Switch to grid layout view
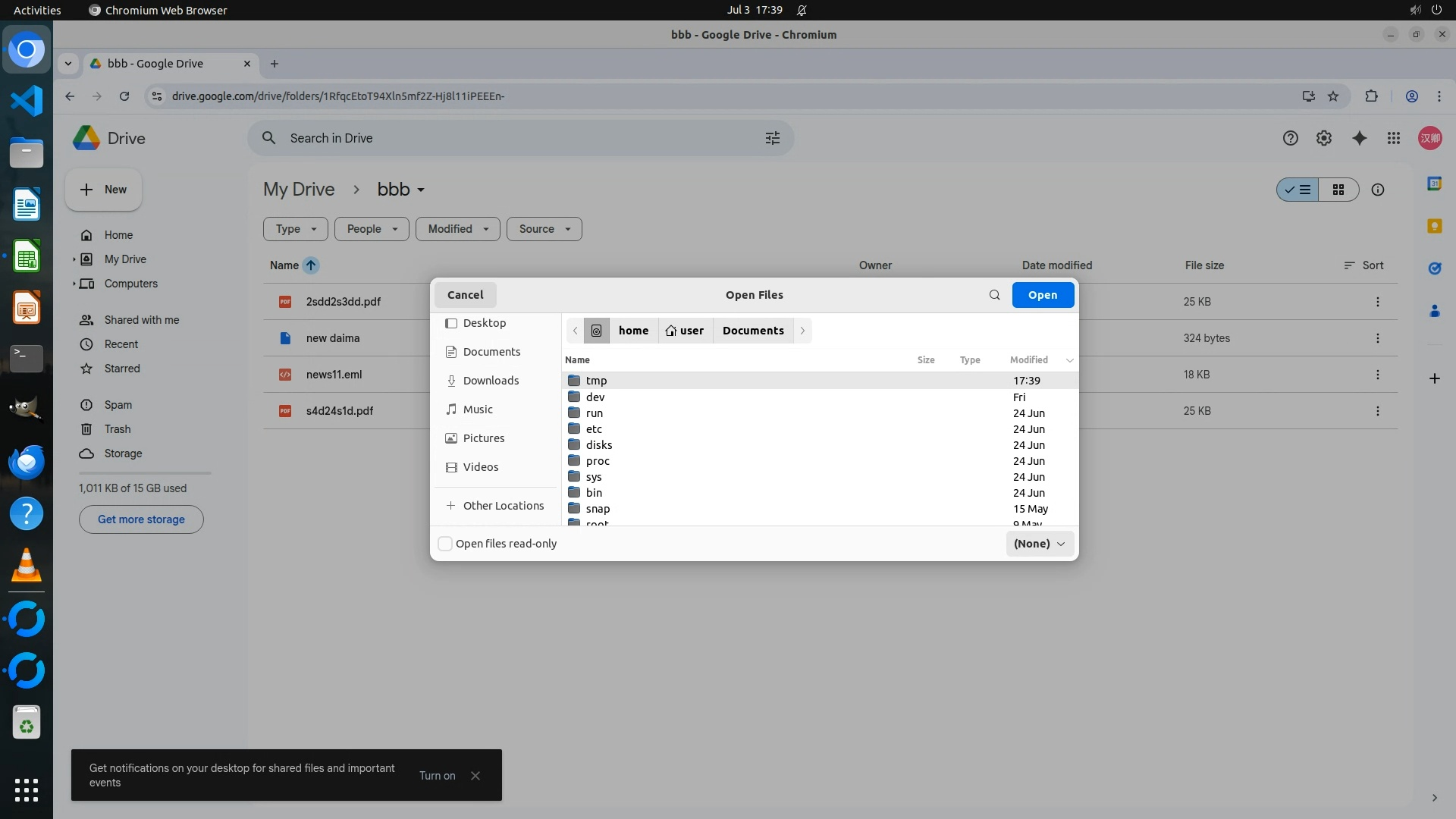1456x819 pixels. pyautogui.click(x=1338, y=190)
